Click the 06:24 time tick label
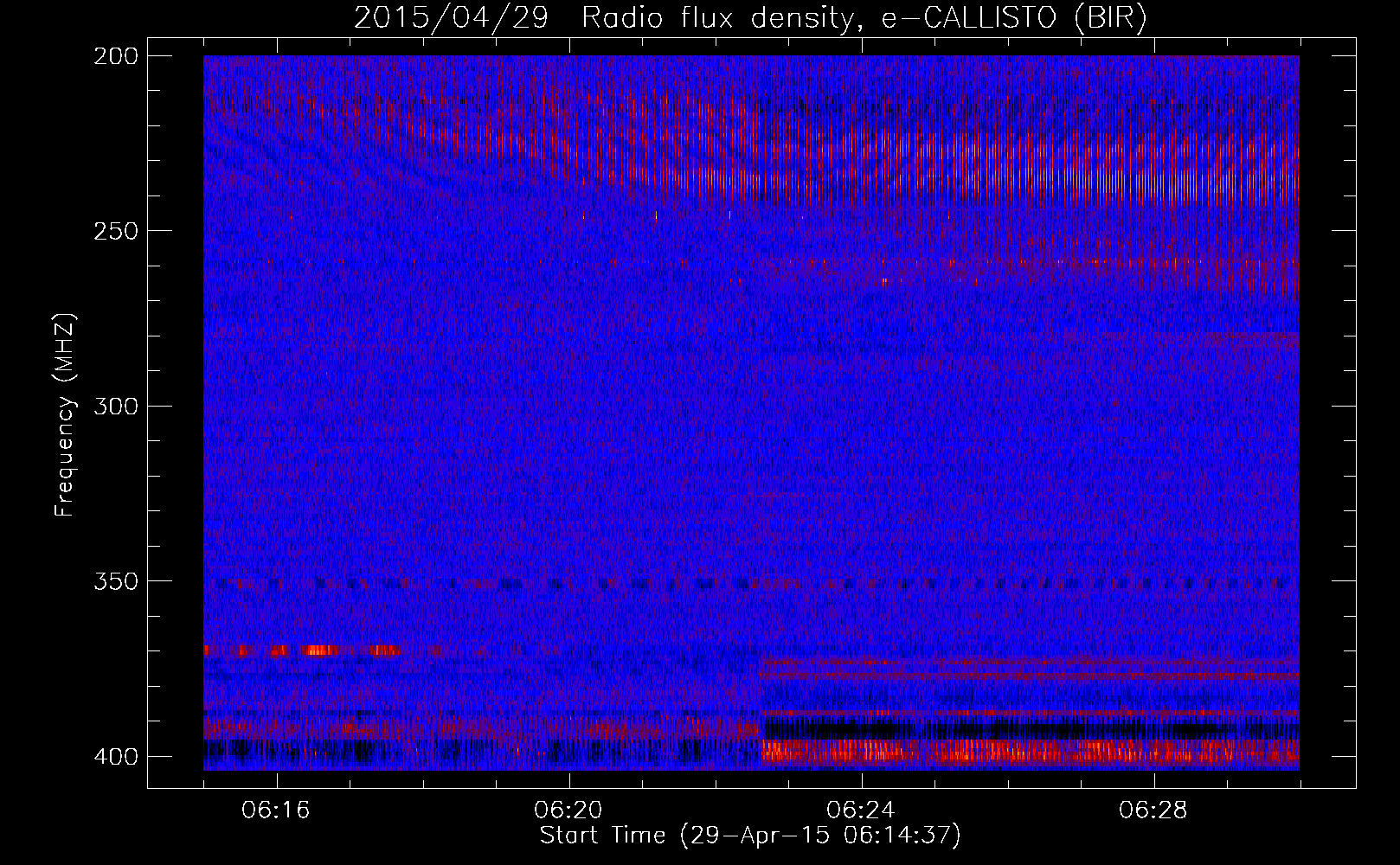This screenshot has width=1400, height=865. point(861,811)
